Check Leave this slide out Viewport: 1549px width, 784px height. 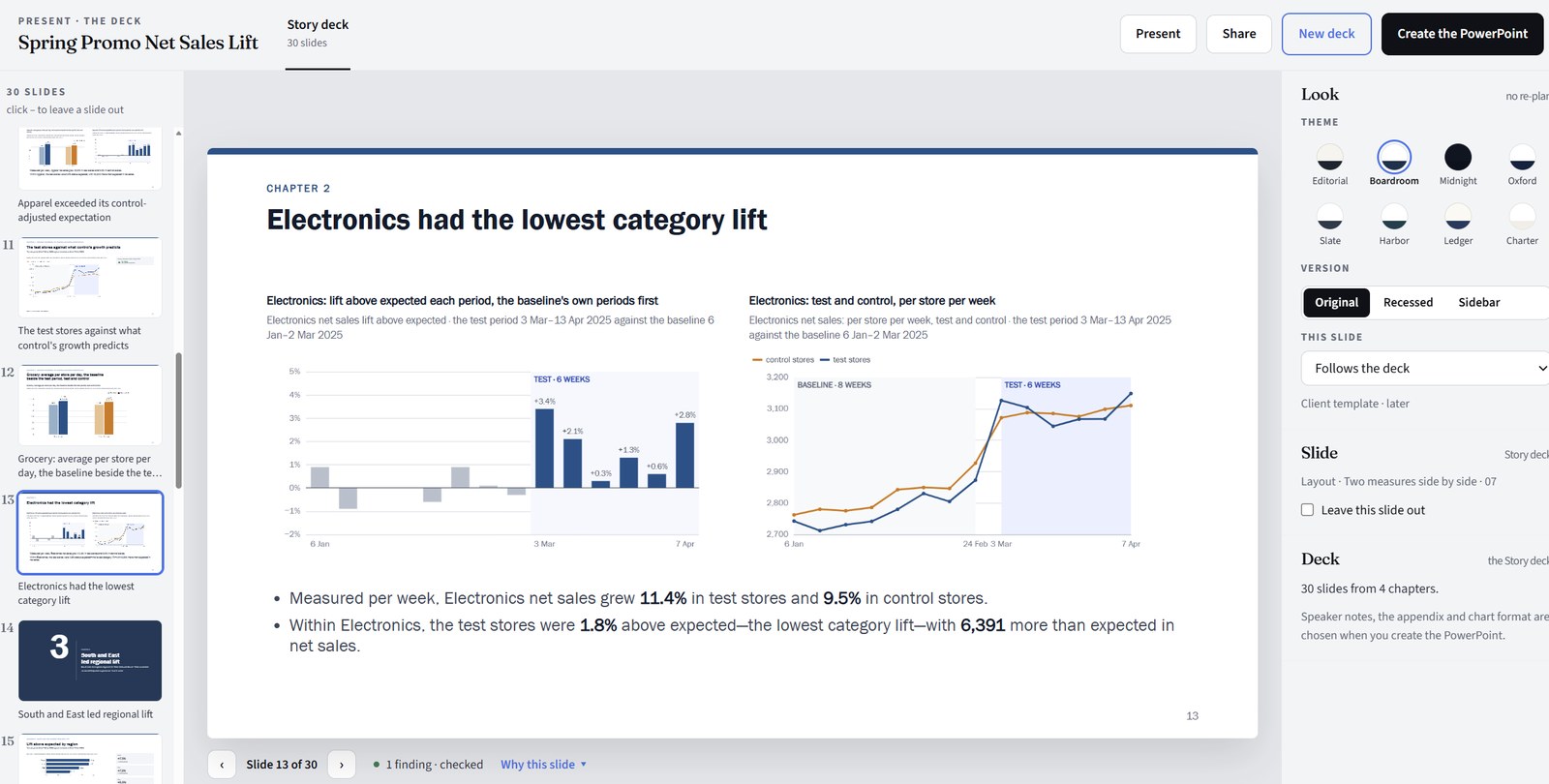coord(1307,510)
